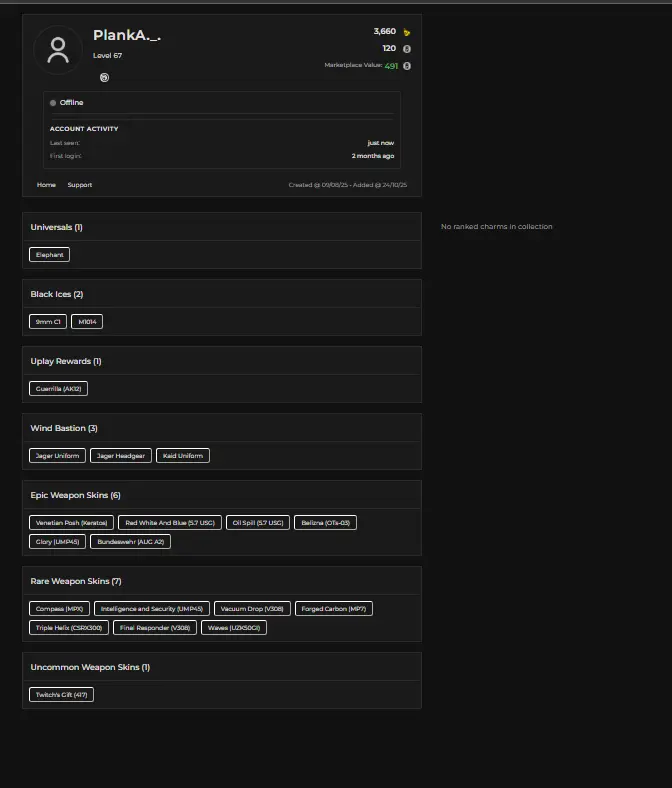Select the Venetian Posh (Keratos) skin
This screenshot has width=672, height=788.
click(71, 522)
